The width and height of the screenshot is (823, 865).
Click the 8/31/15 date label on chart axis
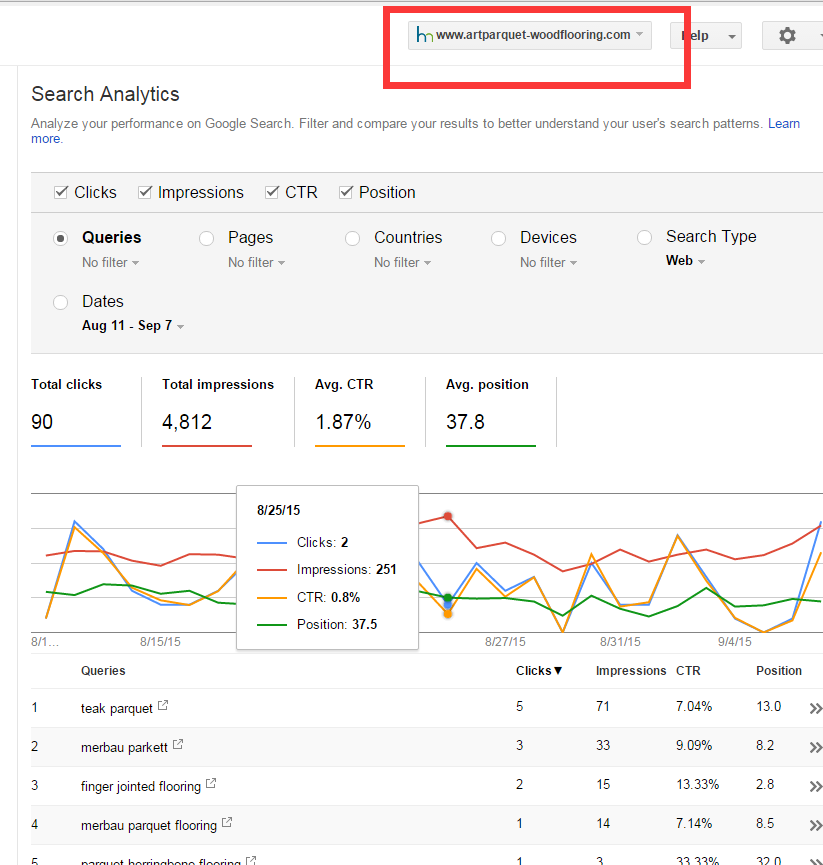621,642
